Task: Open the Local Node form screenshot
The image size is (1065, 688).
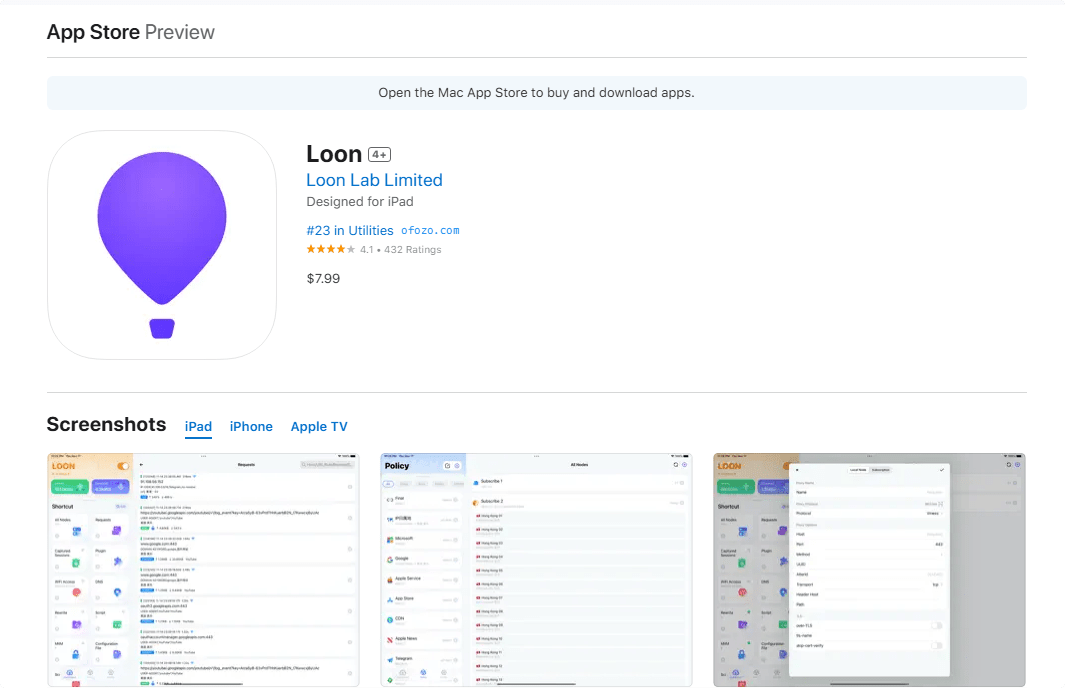Action: 868,570
